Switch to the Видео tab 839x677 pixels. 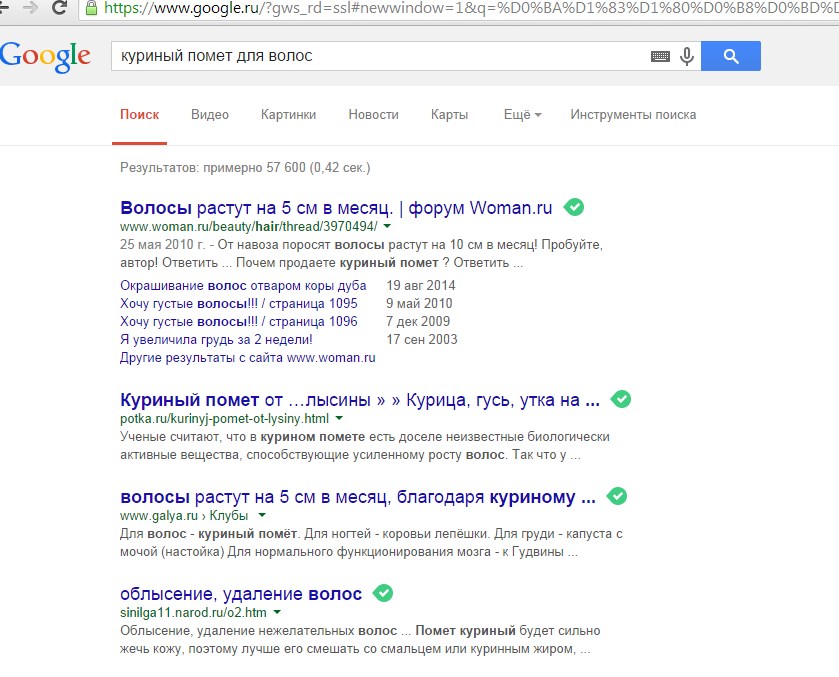[x=210, y=115]
